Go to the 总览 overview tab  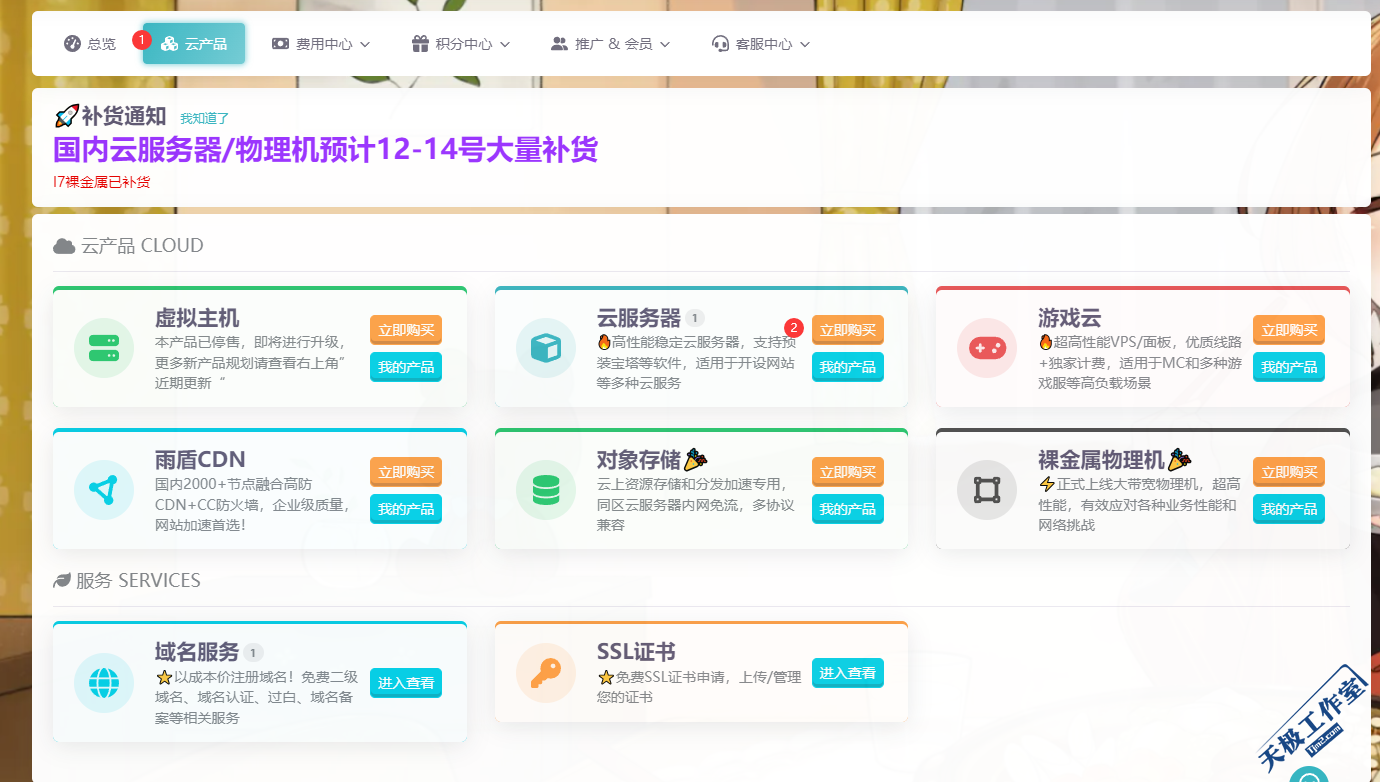coord(90,44)
